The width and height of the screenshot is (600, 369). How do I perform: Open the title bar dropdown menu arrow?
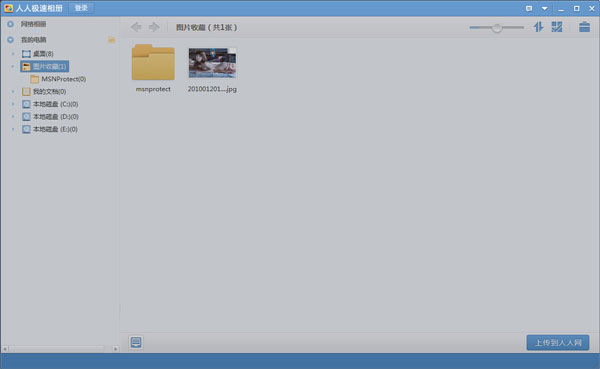545,8
